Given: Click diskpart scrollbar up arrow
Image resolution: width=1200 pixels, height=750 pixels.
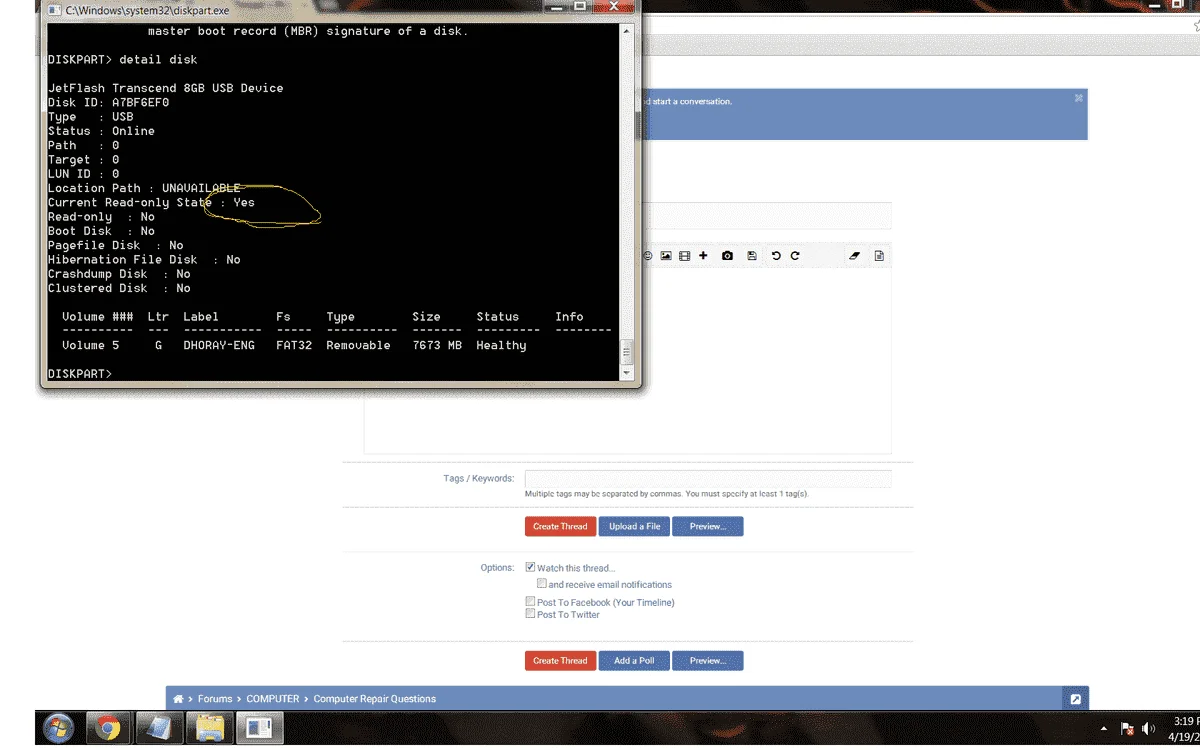Looking at the screenshot, I should pyautogui.click(x=627, y=31).
